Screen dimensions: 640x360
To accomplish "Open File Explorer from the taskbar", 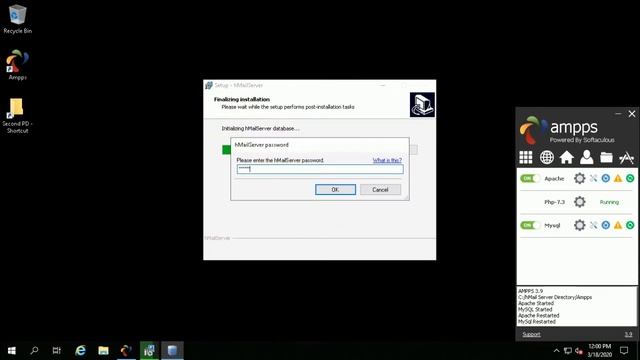I will coord(103,351).
